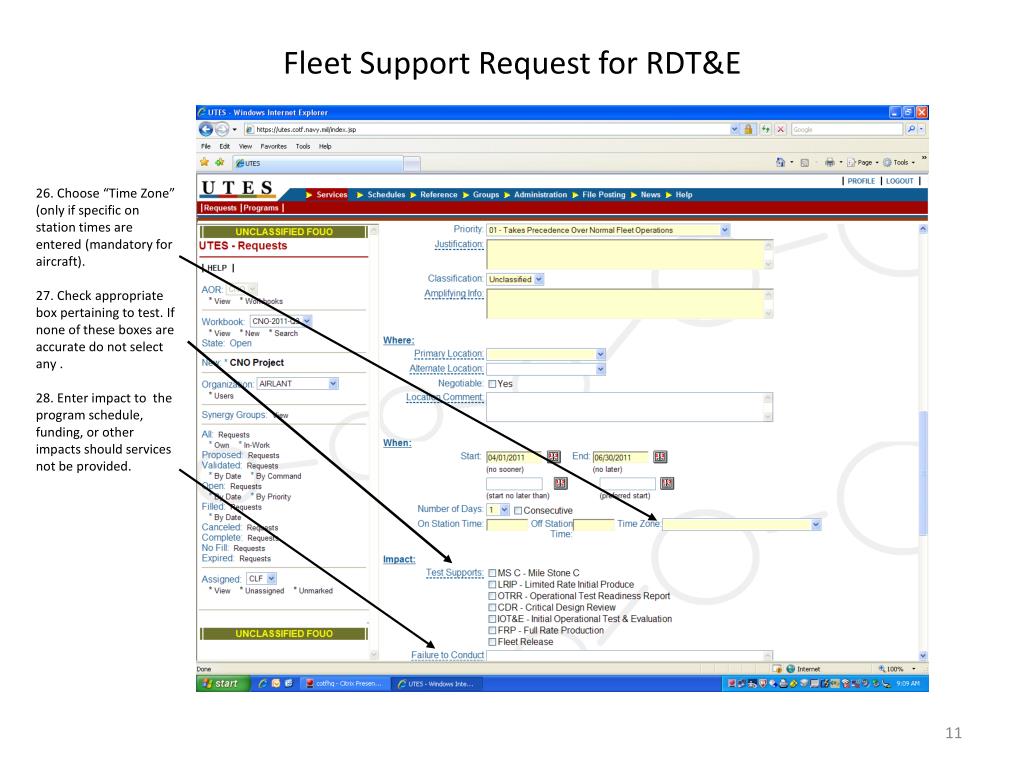Click the HELP link in sidebar

(x=217, y=268)
